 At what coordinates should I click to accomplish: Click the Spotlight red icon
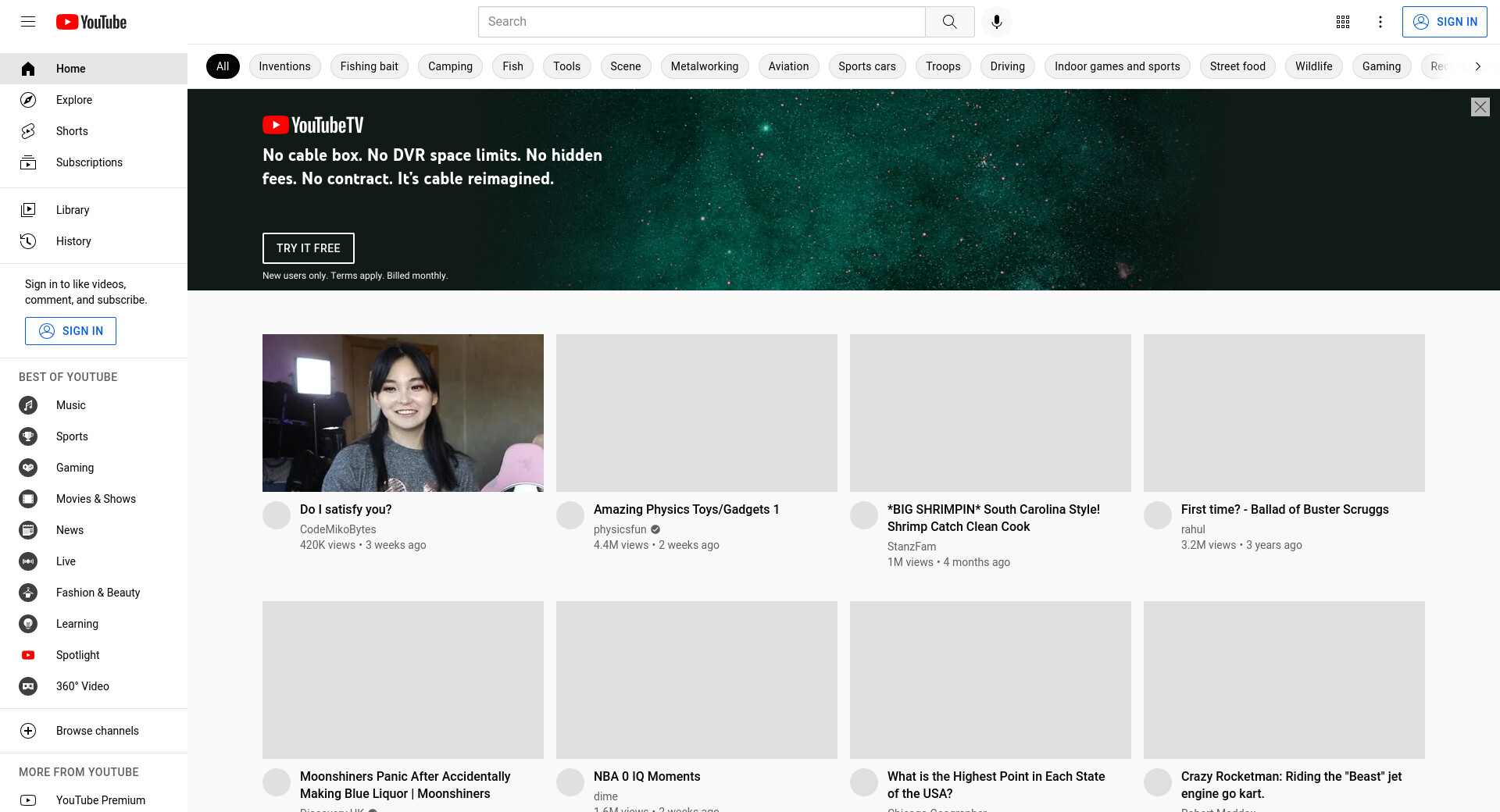28,655
